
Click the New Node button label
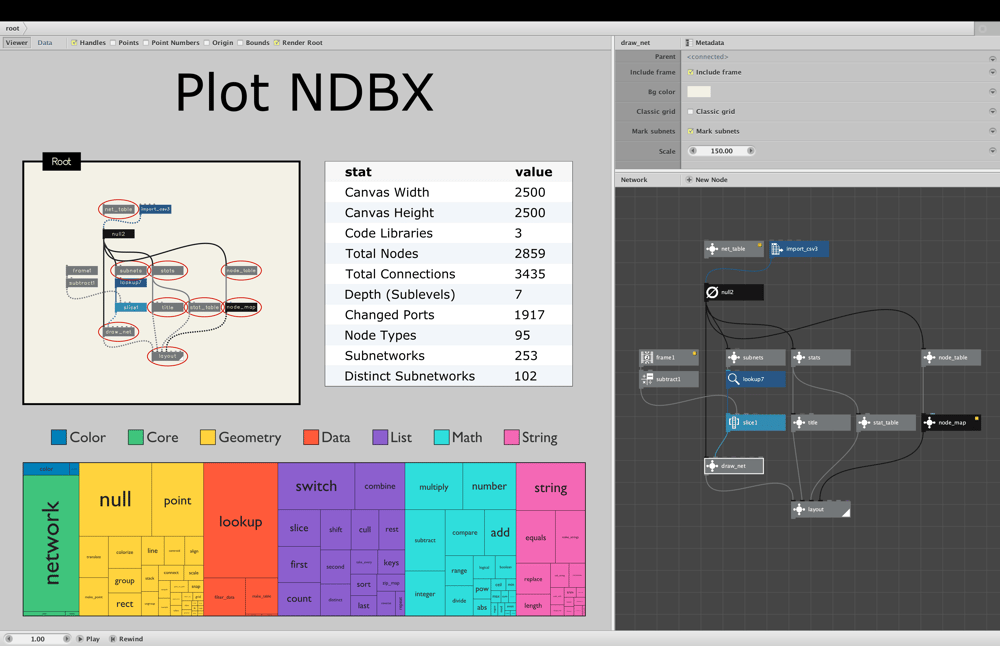point(711,180)
